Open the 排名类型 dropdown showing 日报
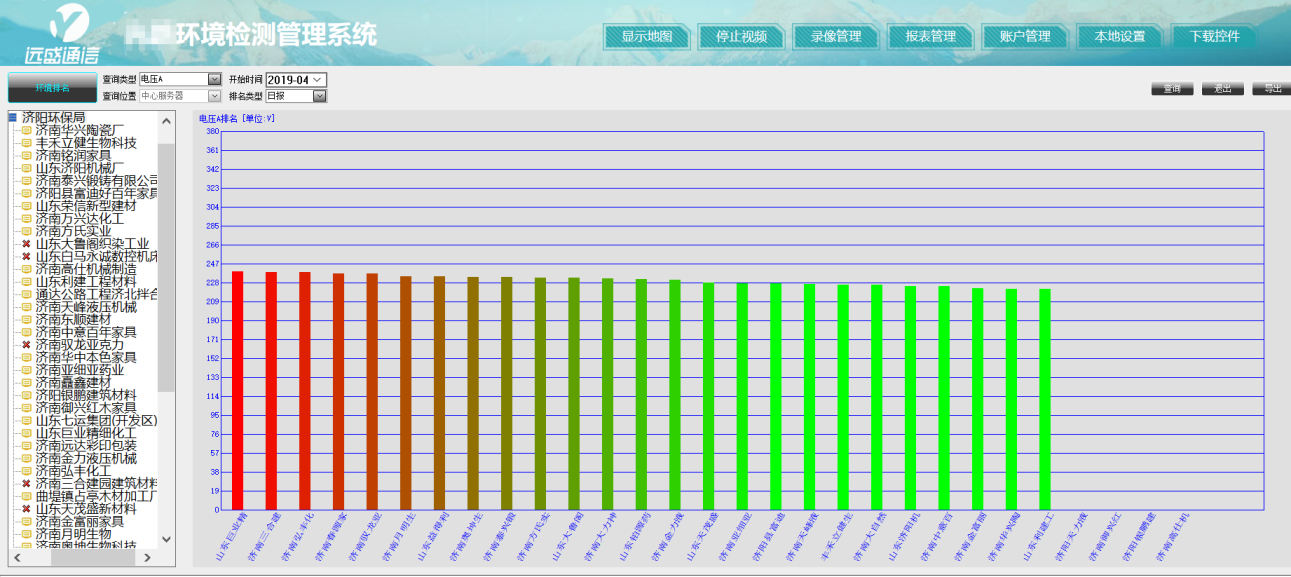1291x577 pixels. coord(319,96)
